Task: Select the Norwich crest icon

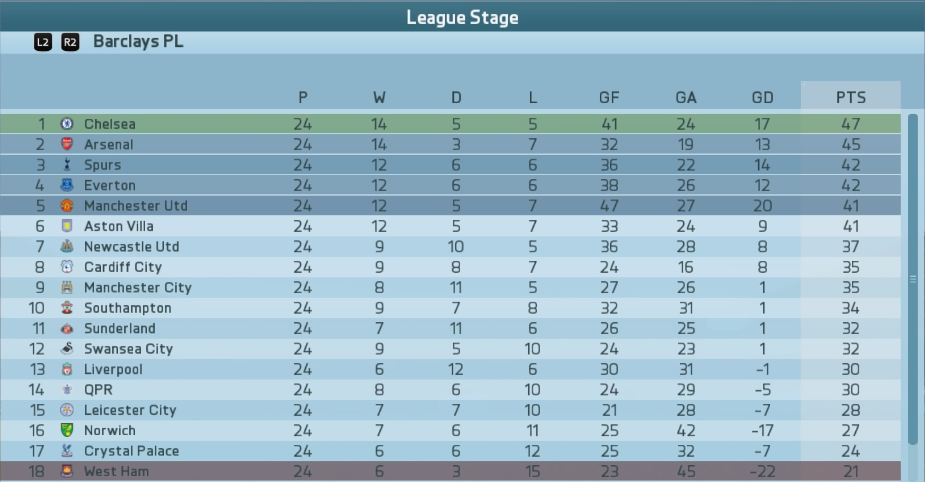Action: pyautogui.click(x=67, y=430)
